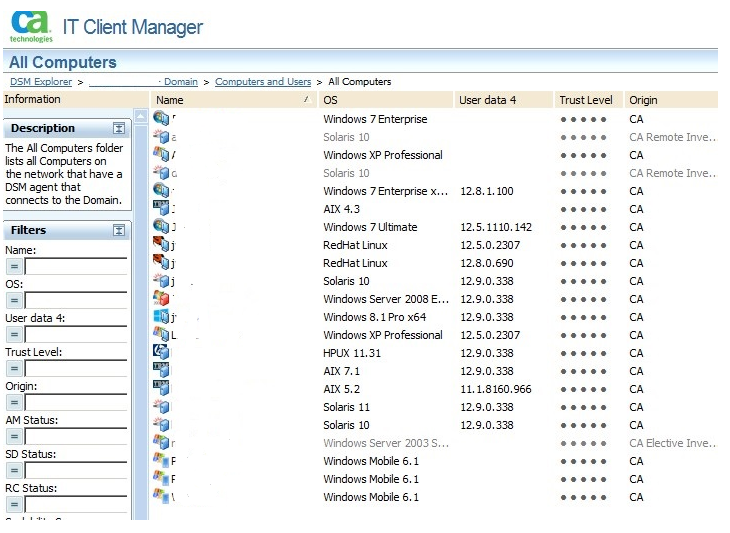Toggle the OS filter equals operator

tap(14, 301)
